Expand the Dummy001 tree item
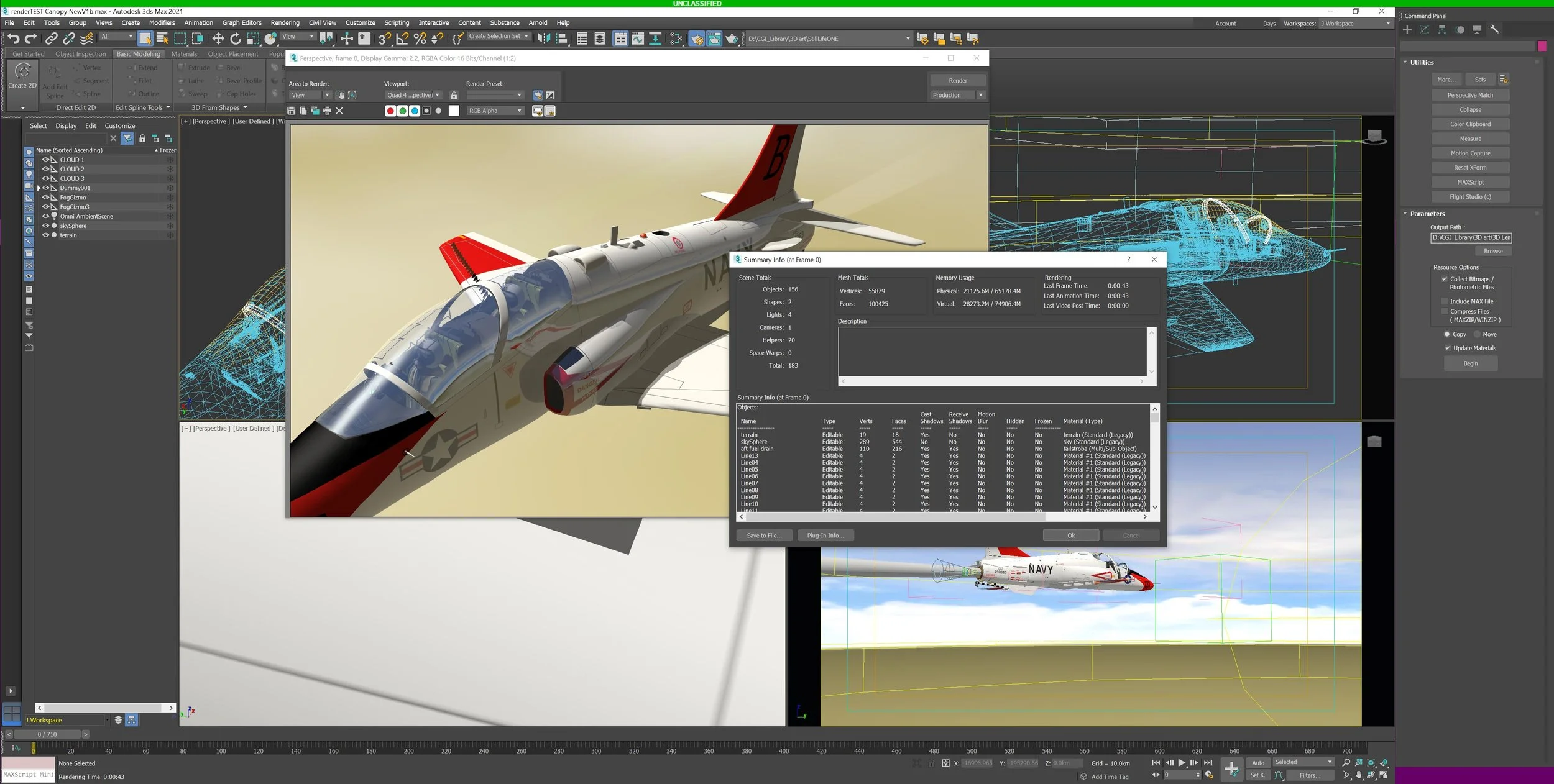Image resolution: width=1554 pixels, height=784 pixels. (39, 188)
